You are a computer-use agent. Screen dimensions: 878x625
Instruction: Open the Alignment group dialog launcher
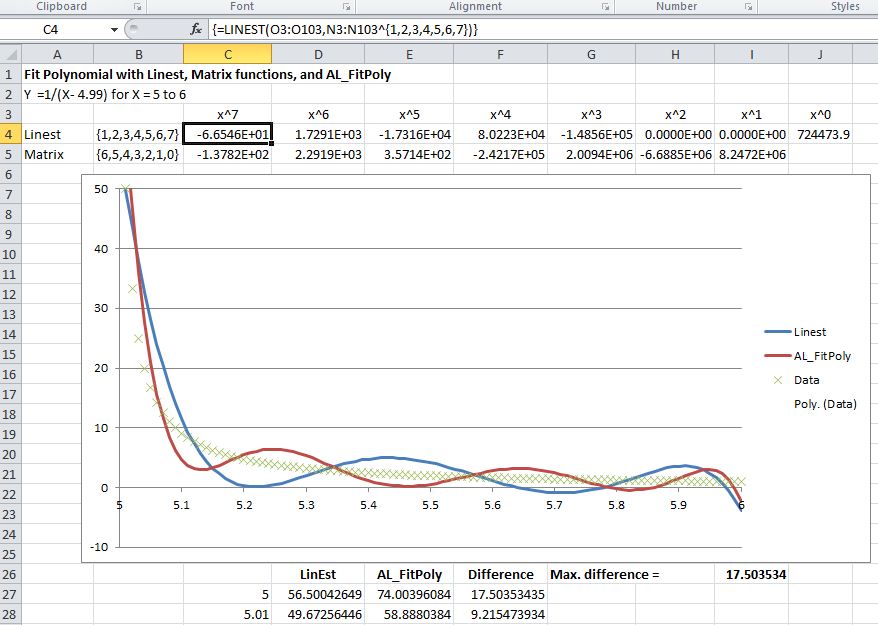606,7
